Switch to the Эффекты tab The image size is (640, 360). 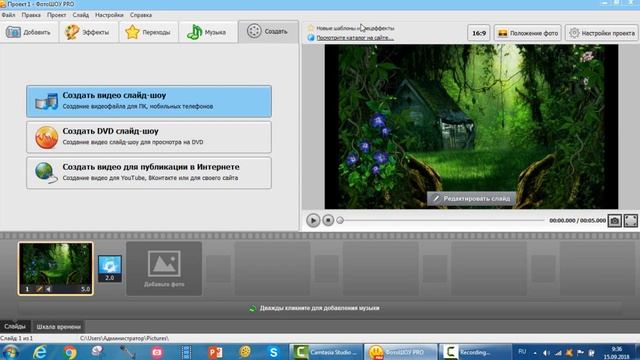pos(89,32)
